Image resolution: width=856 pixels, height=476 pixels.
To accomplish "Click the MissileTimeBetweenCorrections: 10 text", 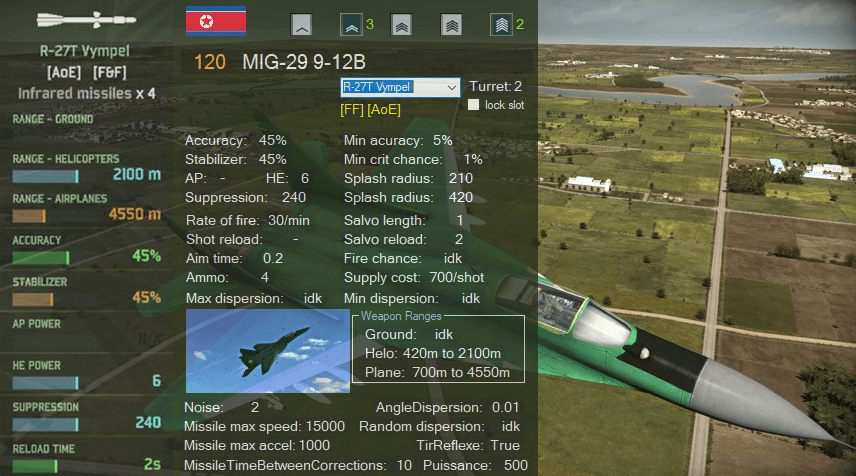I will click(298, 466).
